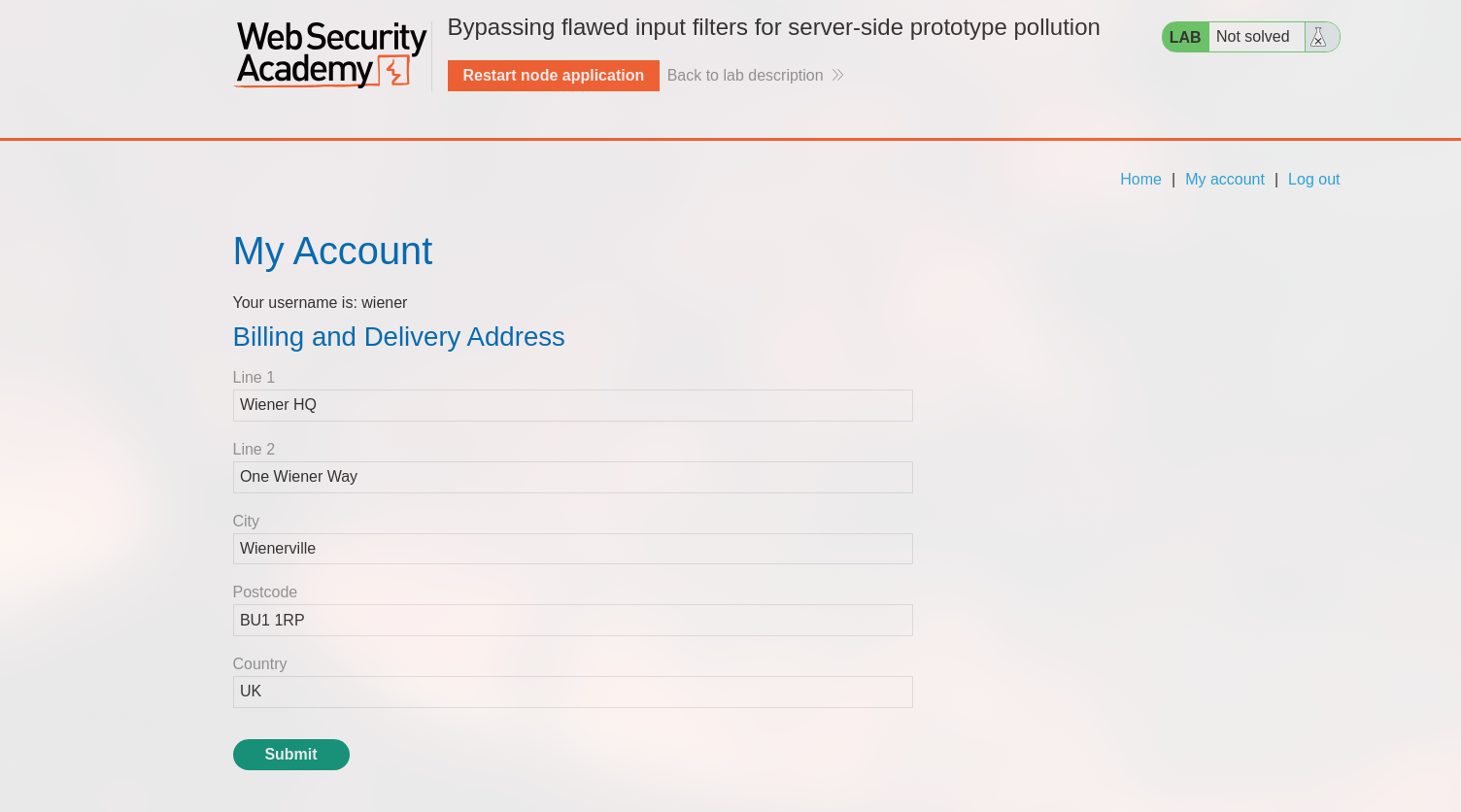Screen dimensions: 1461x812
Task: Click the lab title text in header
Action: [773, 27]
